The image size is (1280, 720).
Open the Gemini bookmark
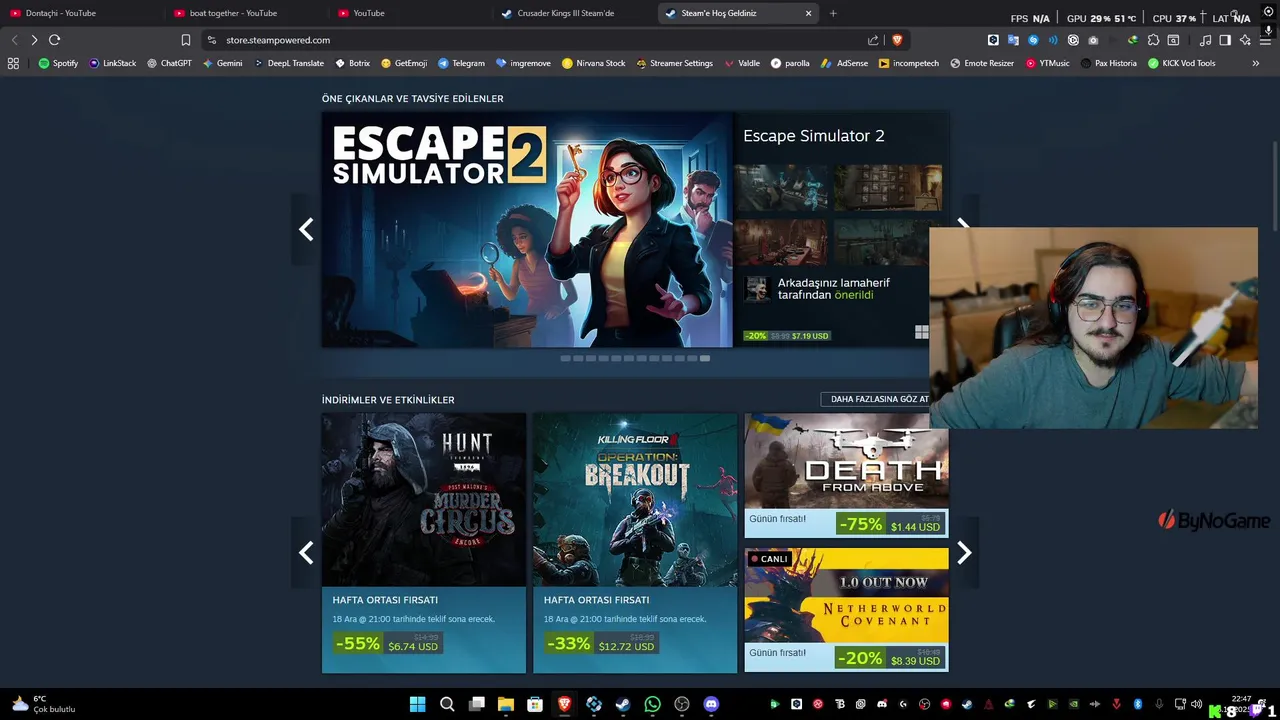[x=222, y=63]
